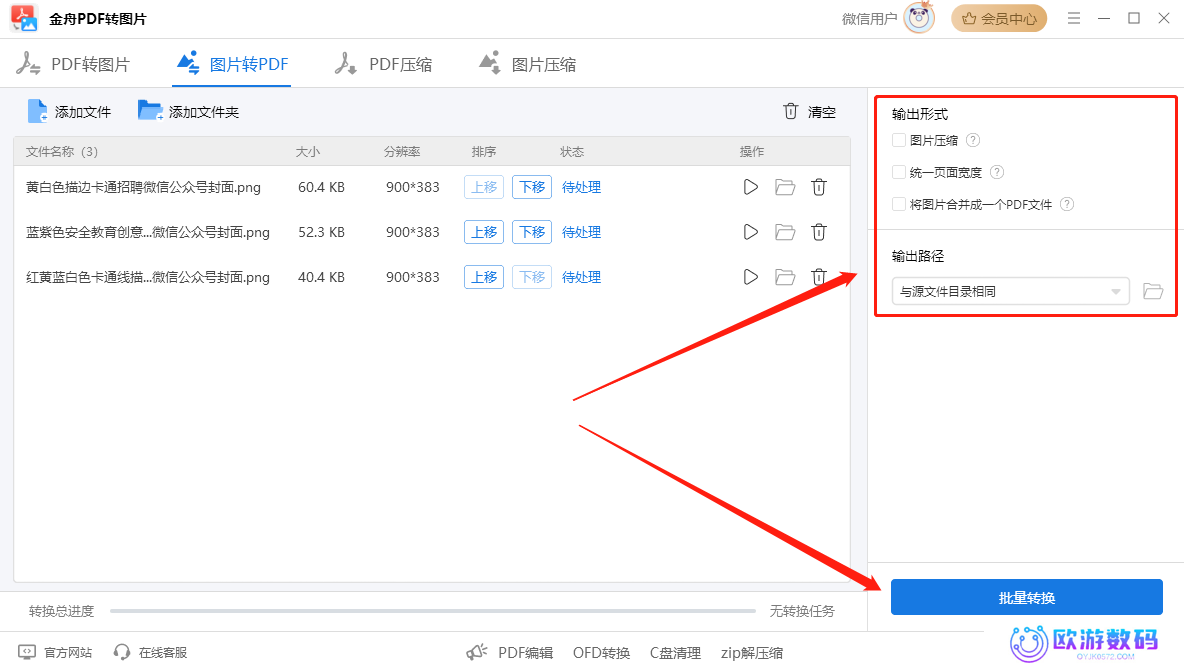Viewport: 1184px width, 669px height.
Task: Click 添加文件 button text
Action: point(83,113)
